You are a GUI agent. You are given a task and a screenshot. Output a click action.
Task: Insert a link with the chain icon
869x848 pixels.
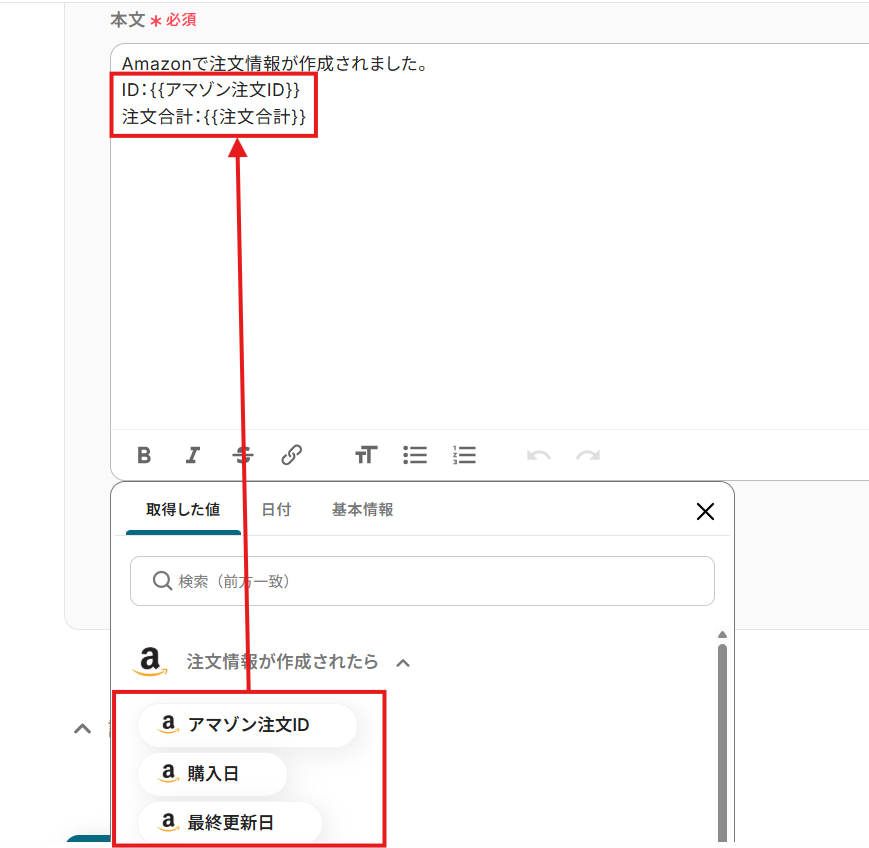click(292, 455)
